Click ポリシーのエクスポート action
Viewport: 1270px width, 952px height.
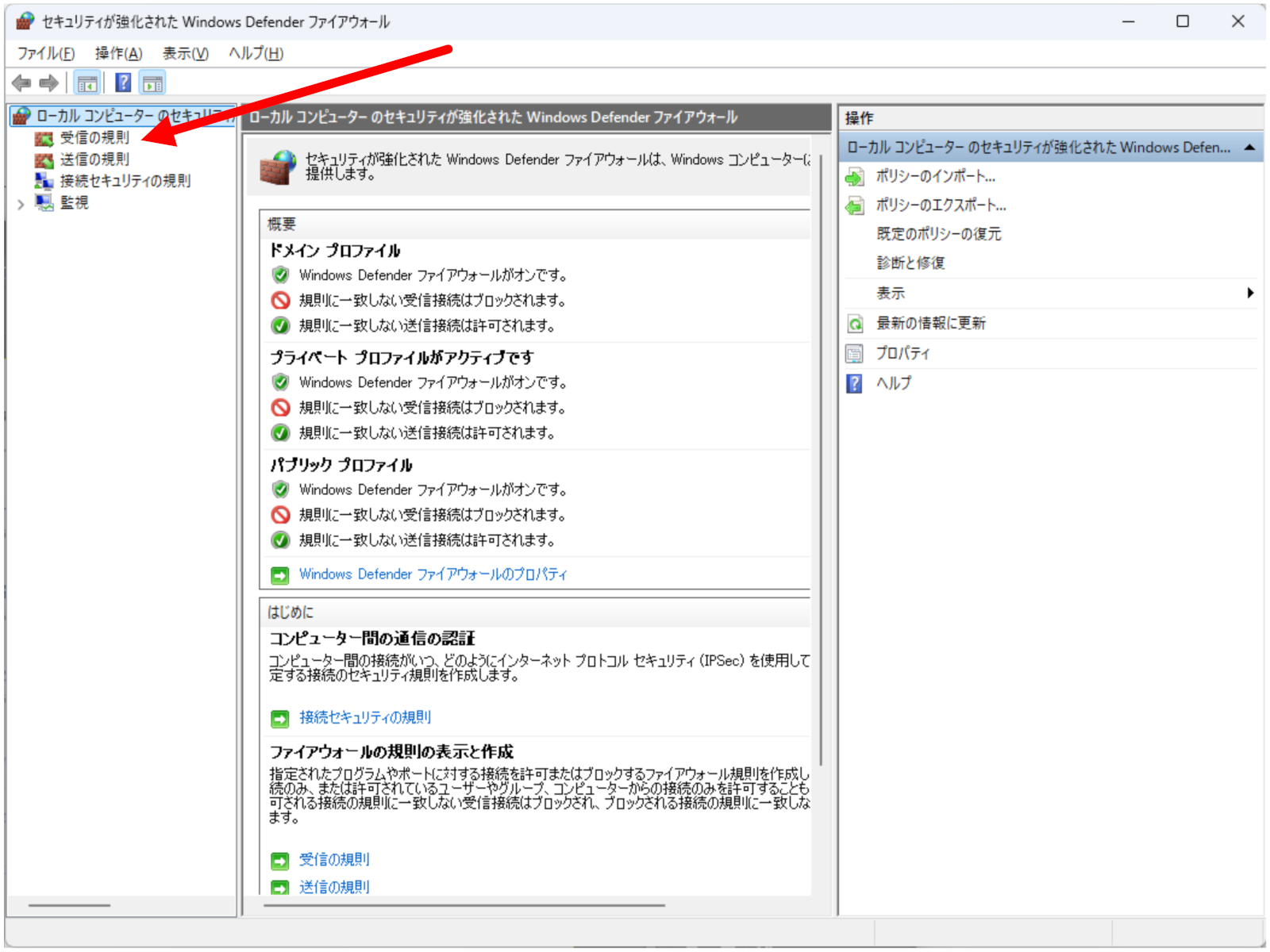(x=941, y=205)
